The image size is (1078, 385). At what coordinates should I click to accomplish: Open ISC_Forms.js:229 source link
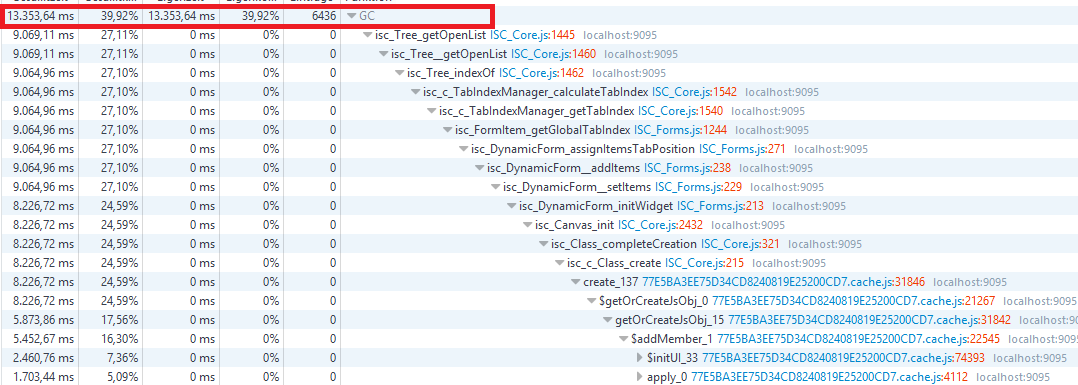pyautogui.click(x=699, y=187)
